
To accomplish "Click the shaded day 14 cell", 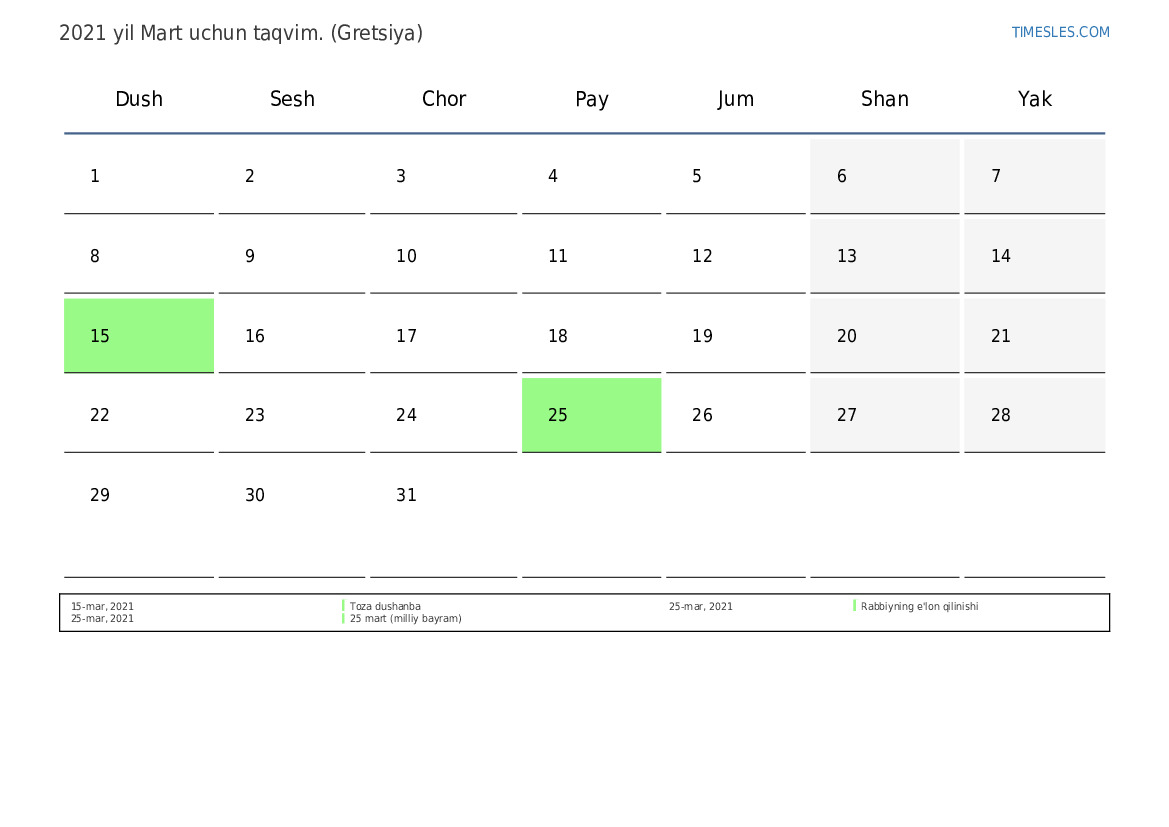I will pyautogui.click(x=1035, y=257).
